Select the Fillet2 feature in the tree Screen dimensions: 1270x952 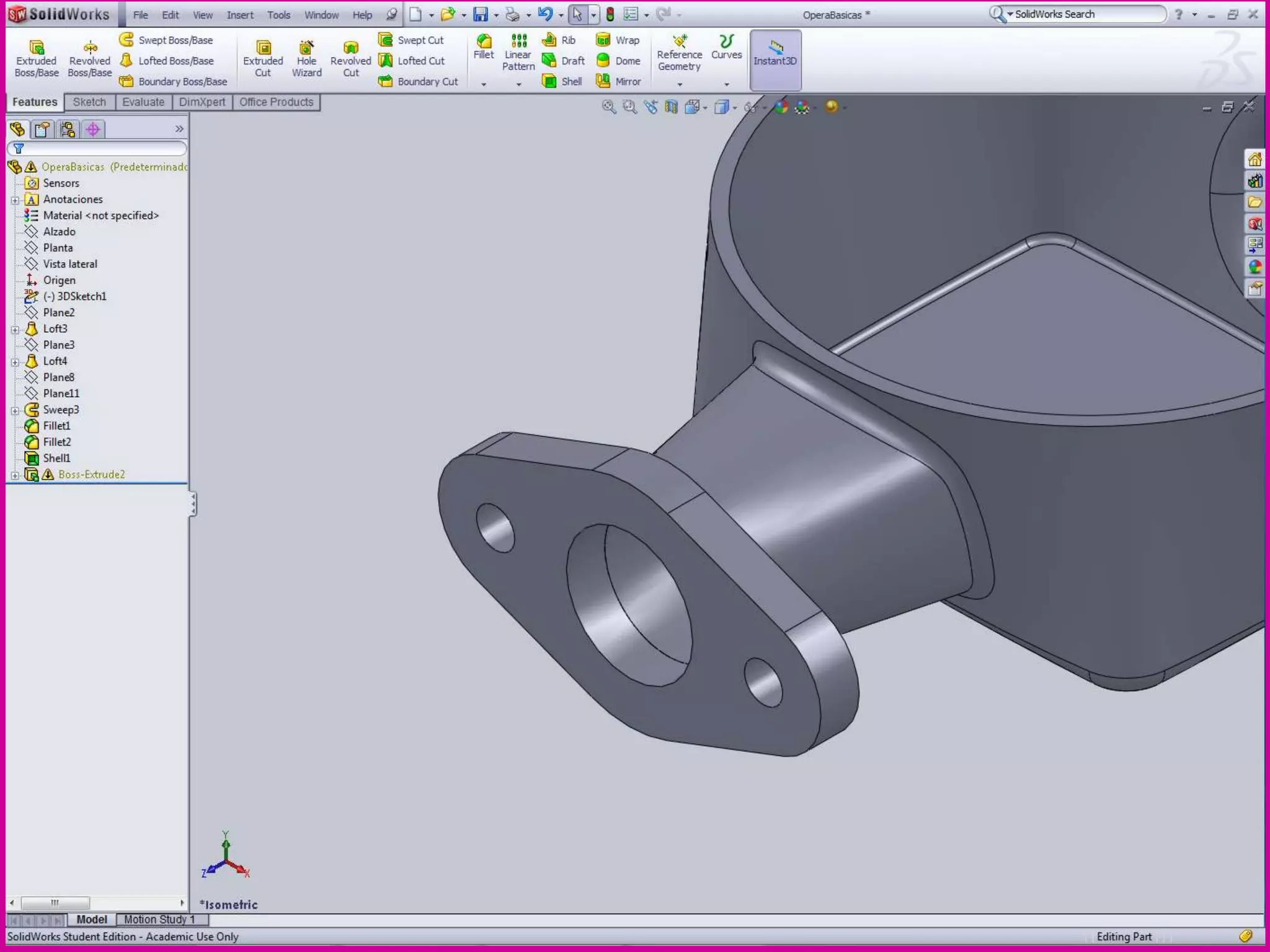56,442
